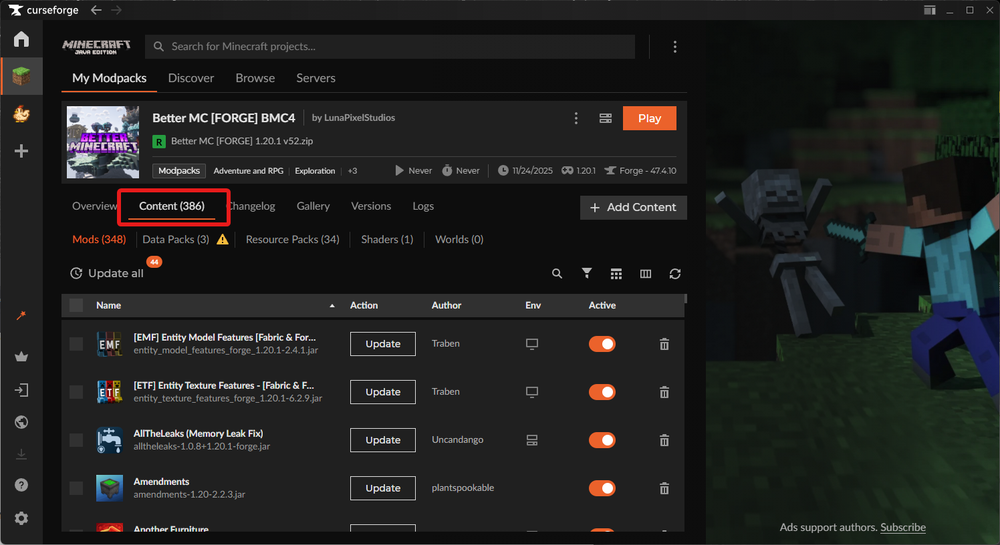Open the Overview tab

94,206
